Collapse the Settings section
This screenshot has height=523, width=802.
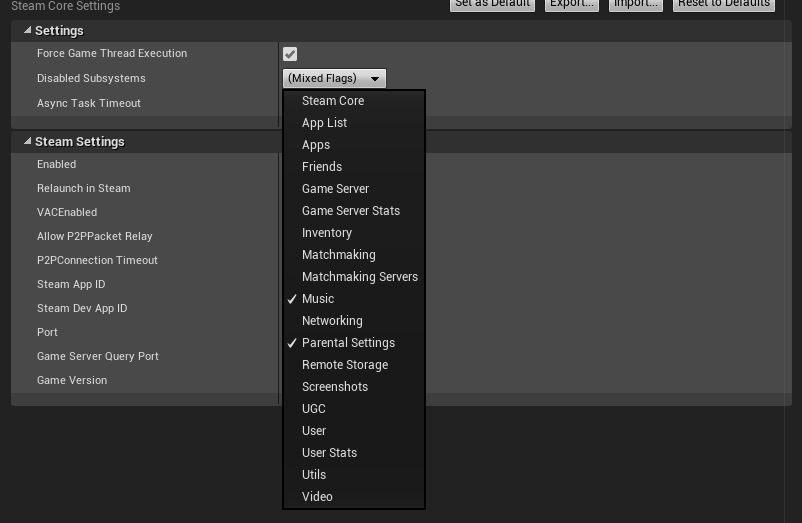[27, 31]
